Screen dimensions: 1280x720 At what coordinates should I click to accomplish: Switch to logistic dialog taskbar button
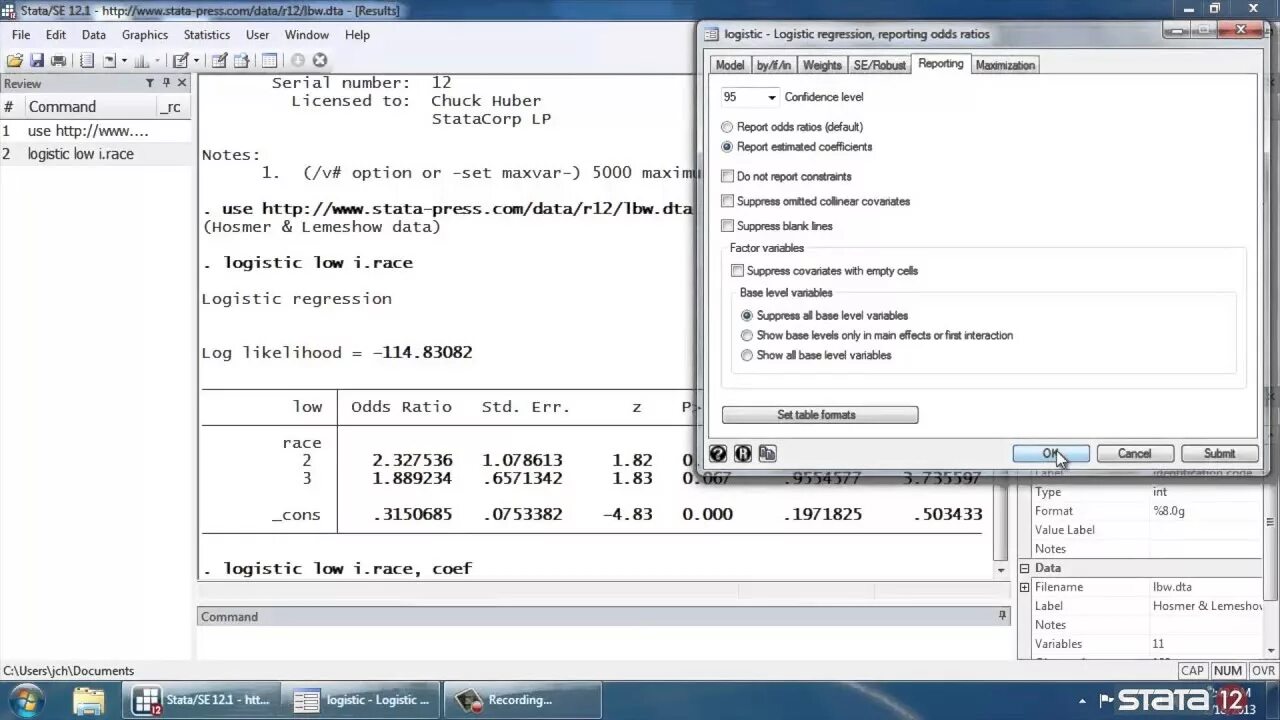360,700
